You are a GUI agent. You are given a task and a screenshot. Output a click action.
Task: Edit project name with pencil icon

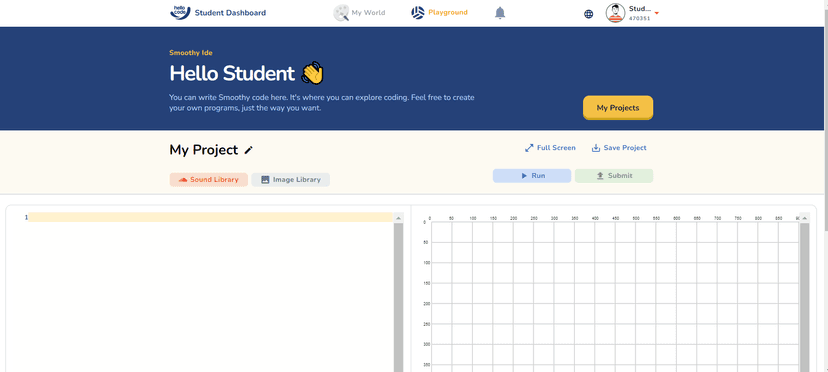[x=249, y=150]
